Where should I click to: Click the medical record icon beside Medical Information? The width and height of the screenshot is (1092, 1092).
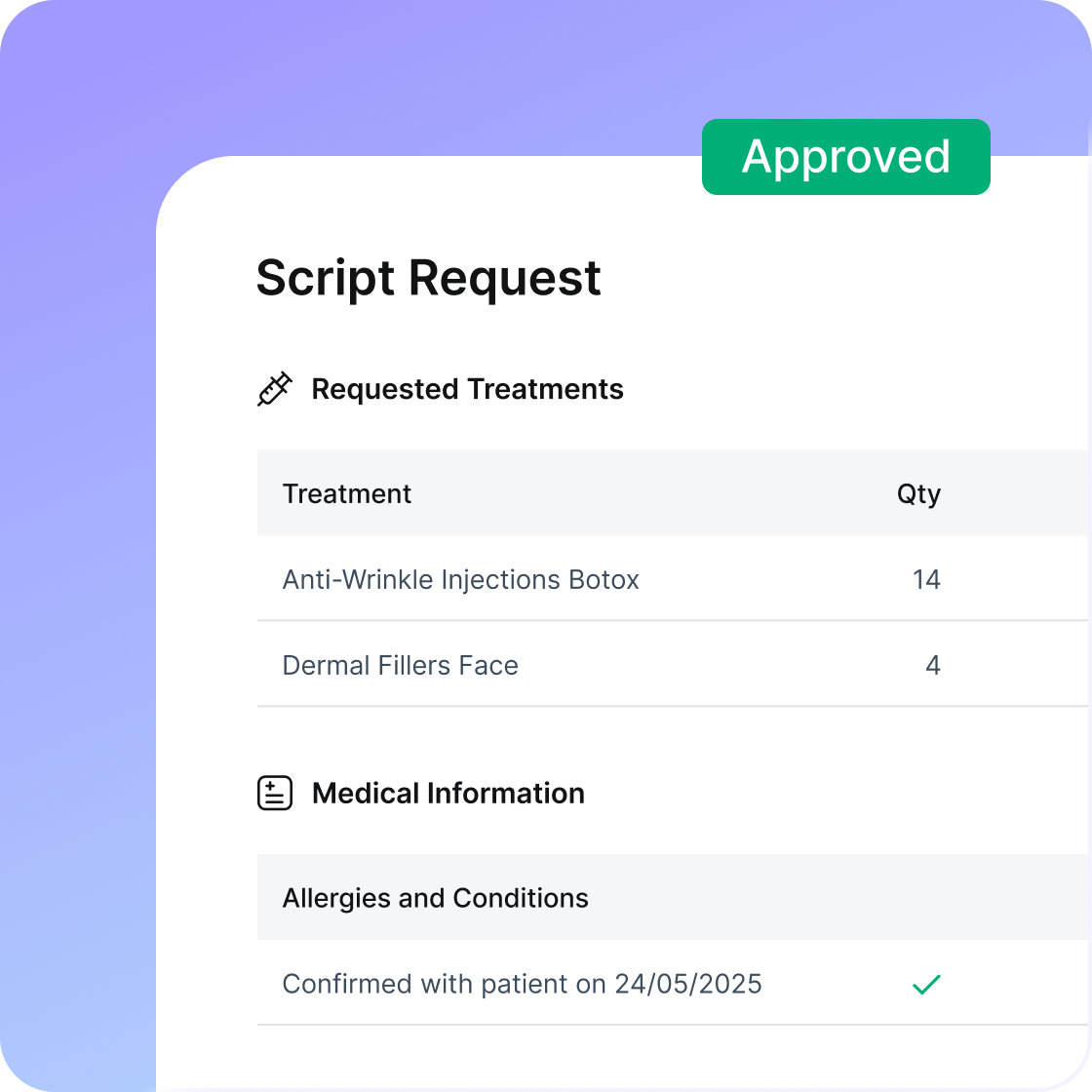tap(275, 794)
